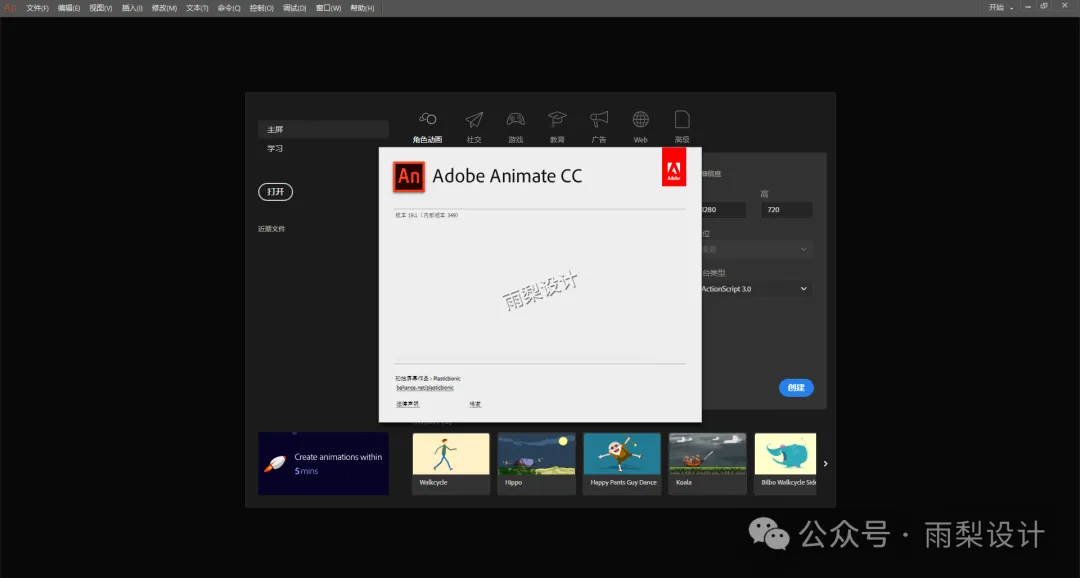This screenshot has width=1080, height=578.
Task: Open the Happy Pants Guy Dance sample
Action: (x=622, y=463)
